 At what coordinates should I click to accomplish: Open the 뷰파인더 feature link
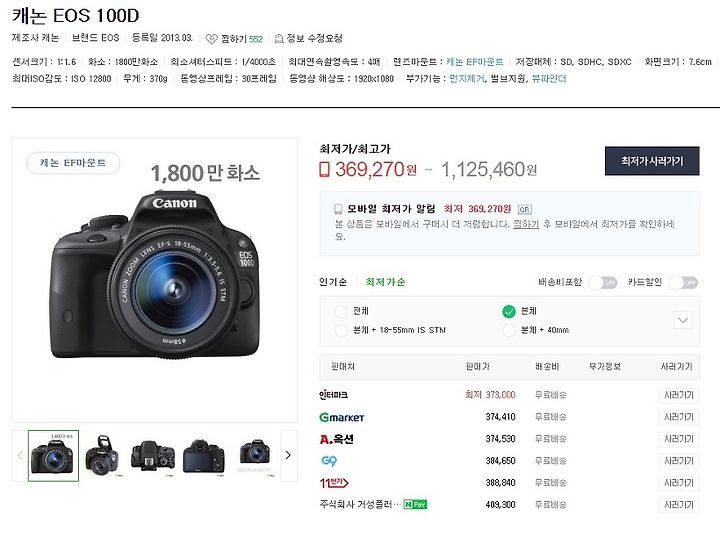pyautogui.click(x=549, y=79)
